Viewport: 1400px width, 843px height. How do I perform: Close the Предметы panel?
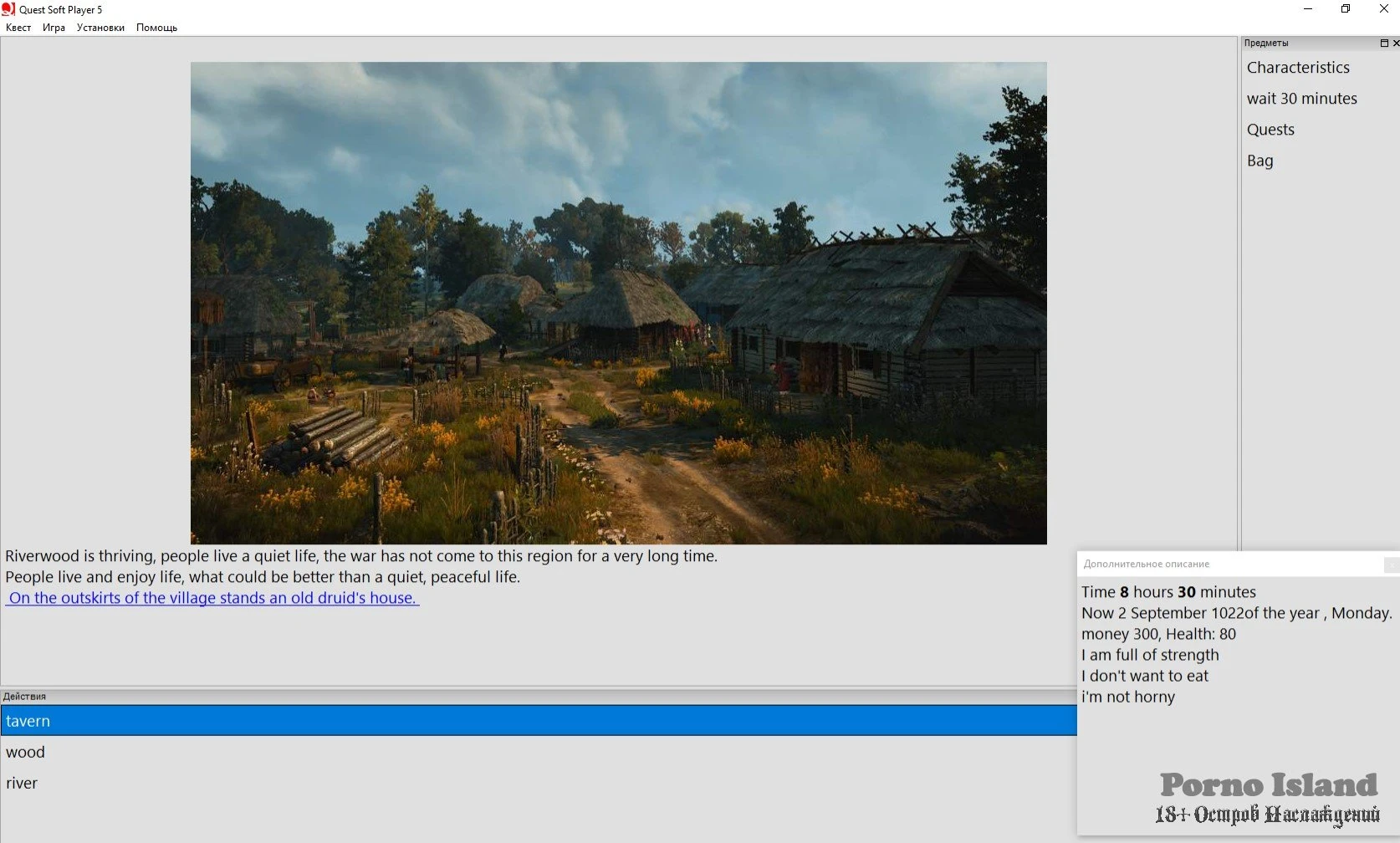point(1395,43)
